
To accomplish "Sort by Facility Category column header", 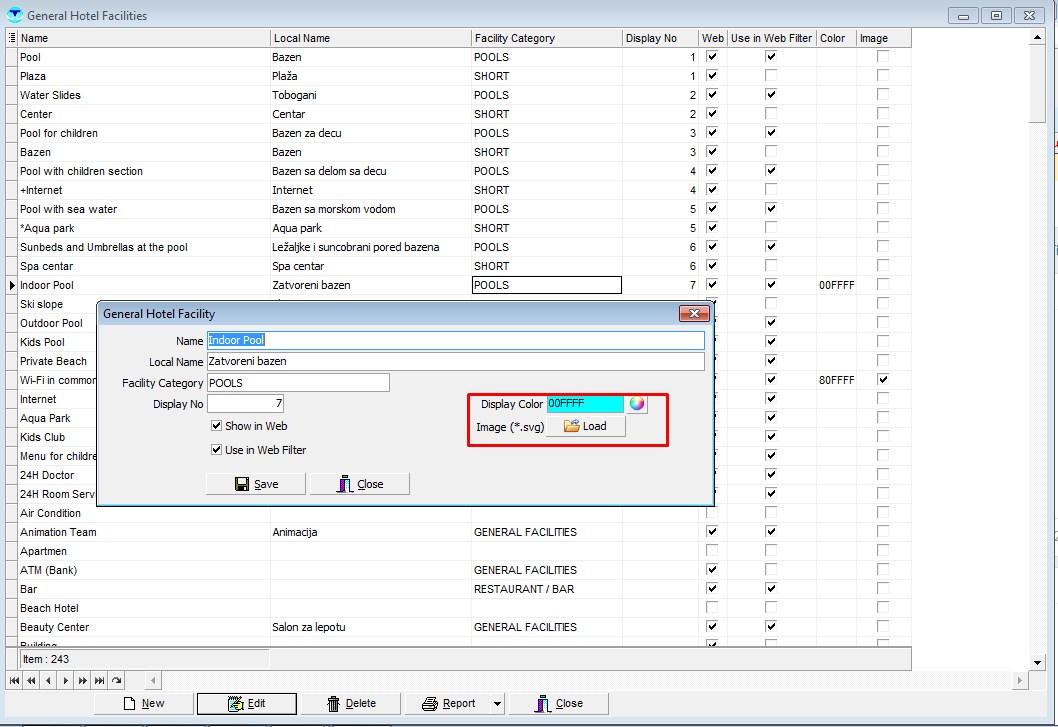I will pos(546,38).
